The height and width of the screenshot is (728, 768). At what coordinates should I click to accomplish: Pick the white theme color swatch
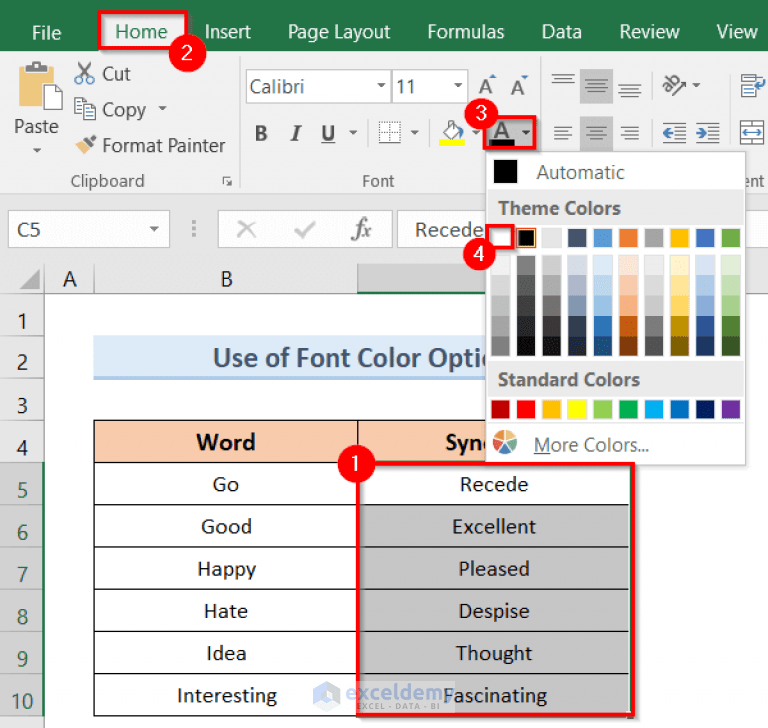[501, 238]
